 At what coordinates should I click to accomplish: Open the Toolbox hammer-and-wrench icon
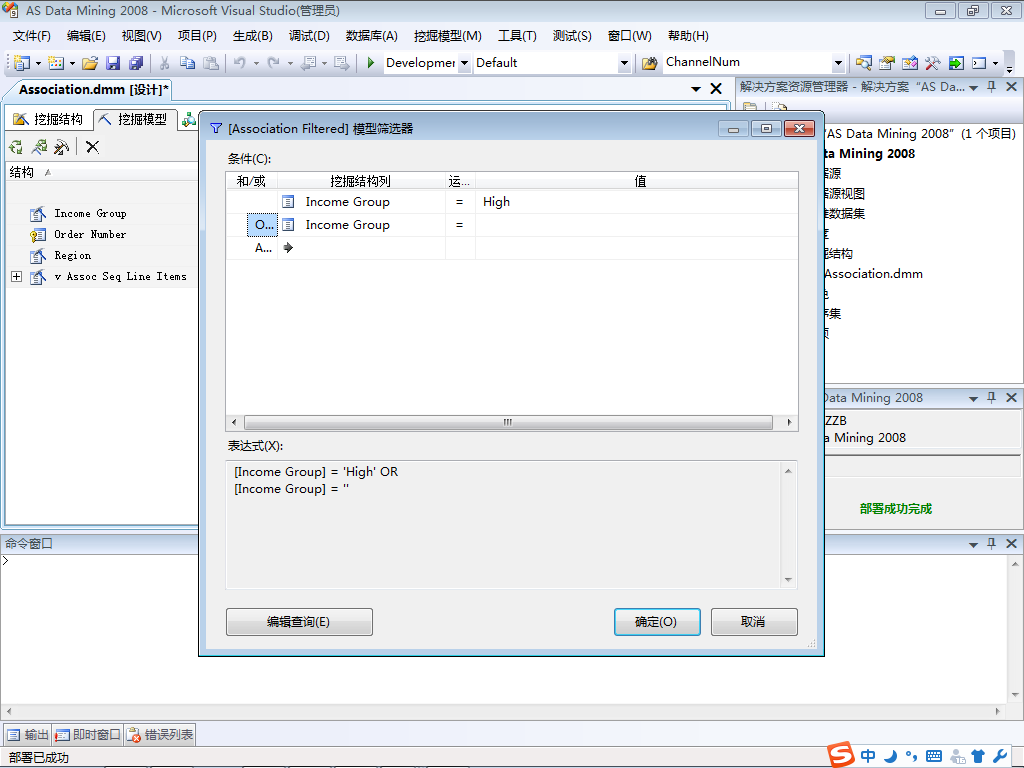point(933,63)
